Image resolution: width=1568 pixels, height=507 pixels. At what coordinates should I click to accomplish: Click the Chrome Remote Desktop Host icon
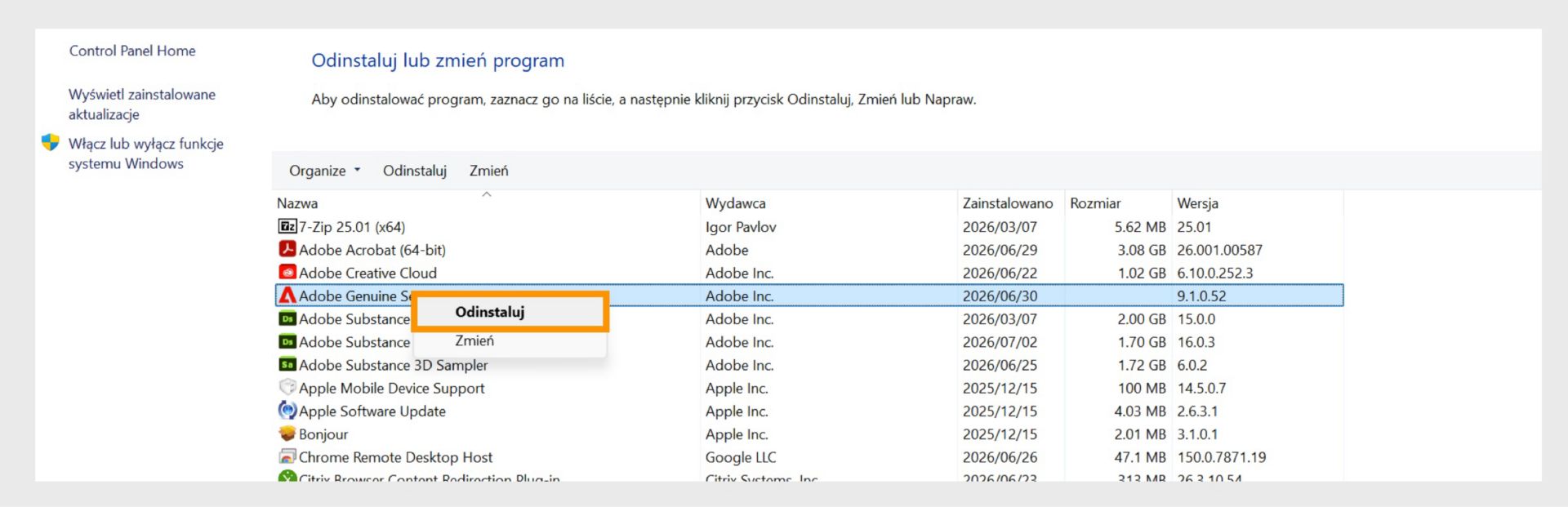pos(287,456)
